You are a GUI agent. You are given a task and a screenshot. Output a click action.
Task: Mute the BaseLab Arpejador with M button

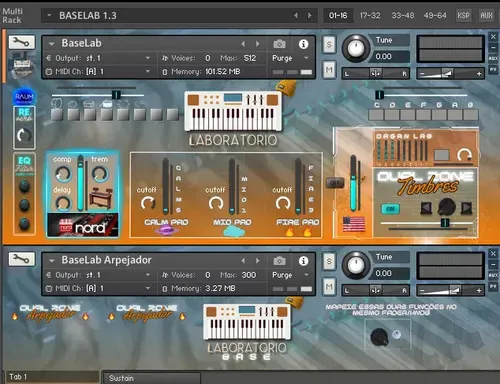click(329, 287)
